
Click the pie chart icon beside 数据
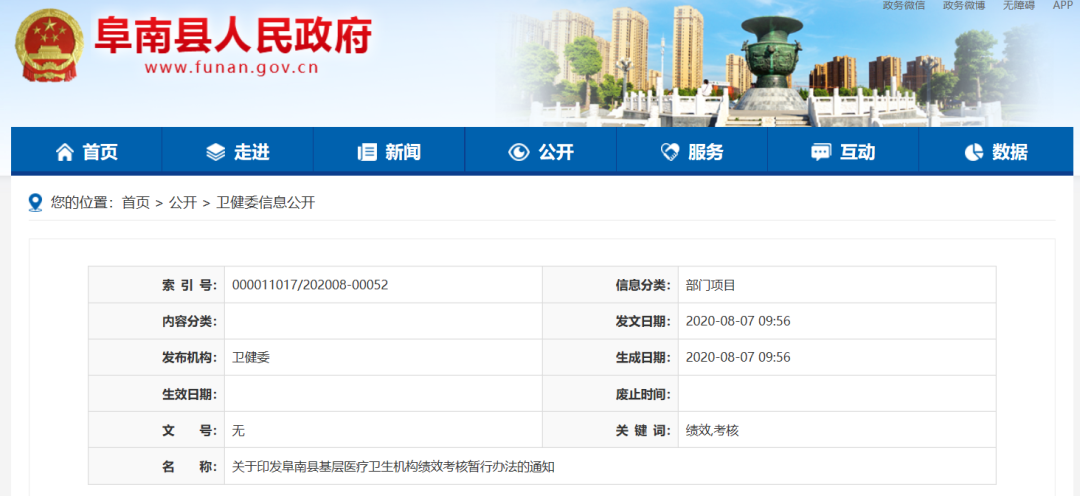coord(974,152)
